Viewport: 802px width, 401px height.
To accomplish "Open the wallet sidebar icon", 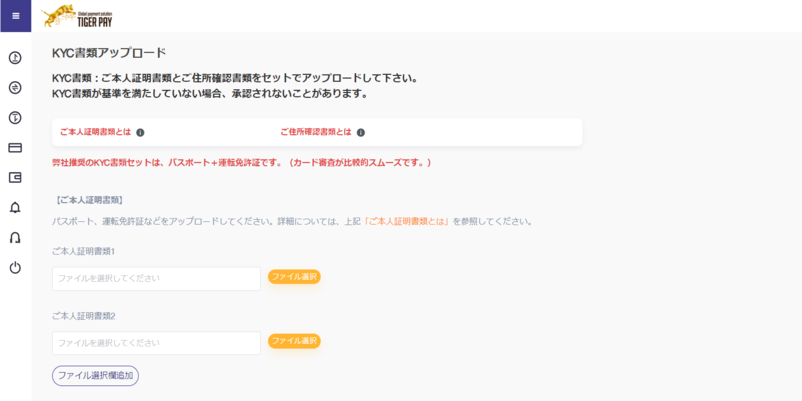I will tap(15, 177).
